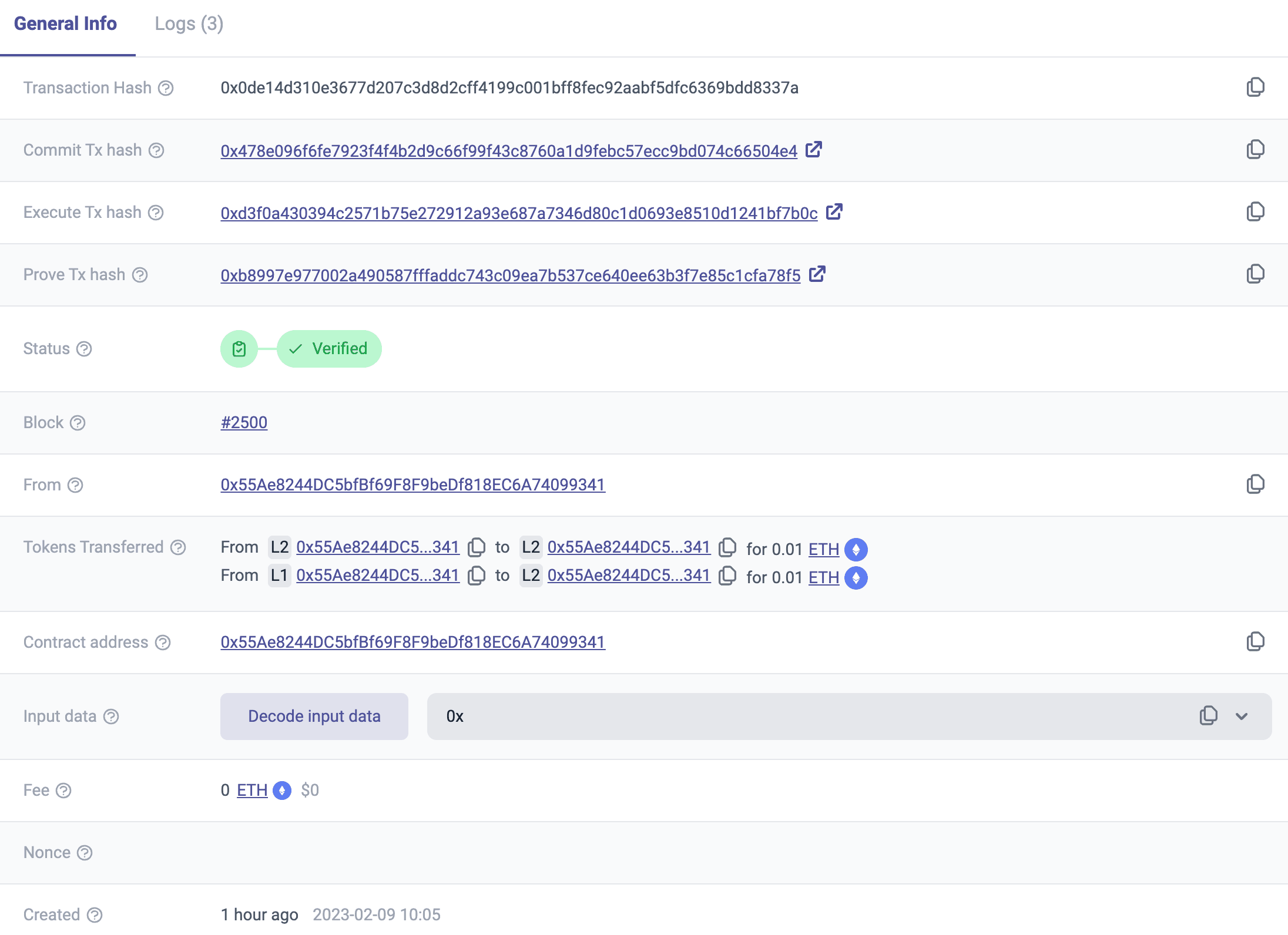Click the Verified status badge
This screenshot has width=1288, height=935.
[329, 349]
